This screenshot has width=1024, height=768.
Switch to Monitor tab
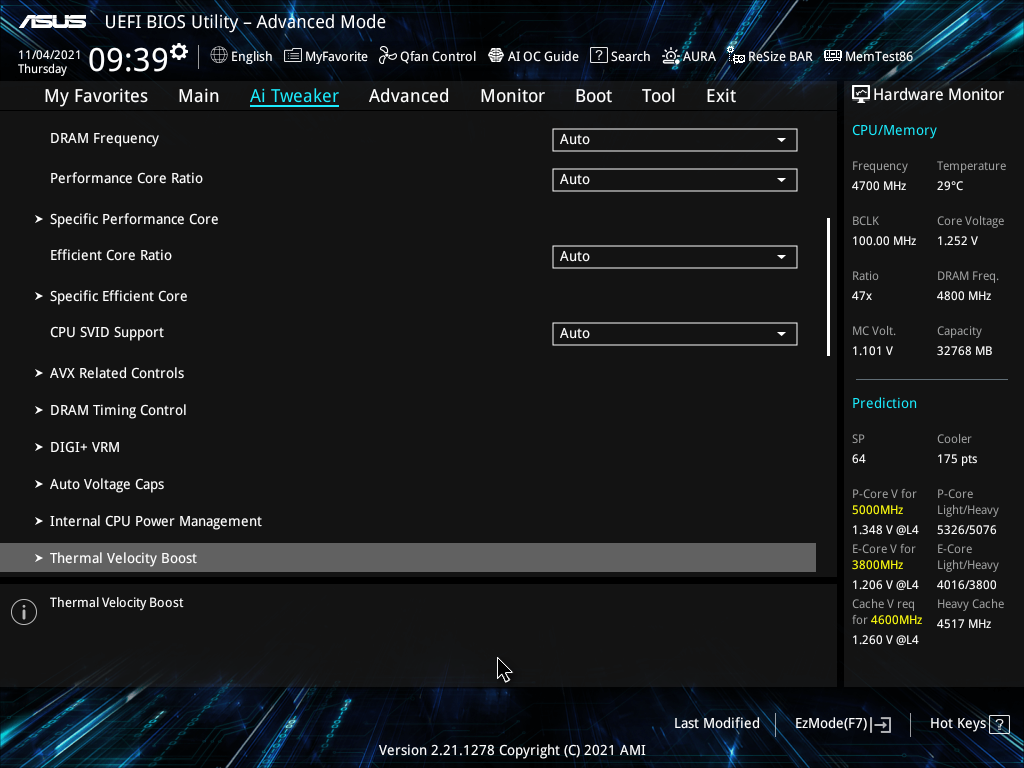coord(513,96)
